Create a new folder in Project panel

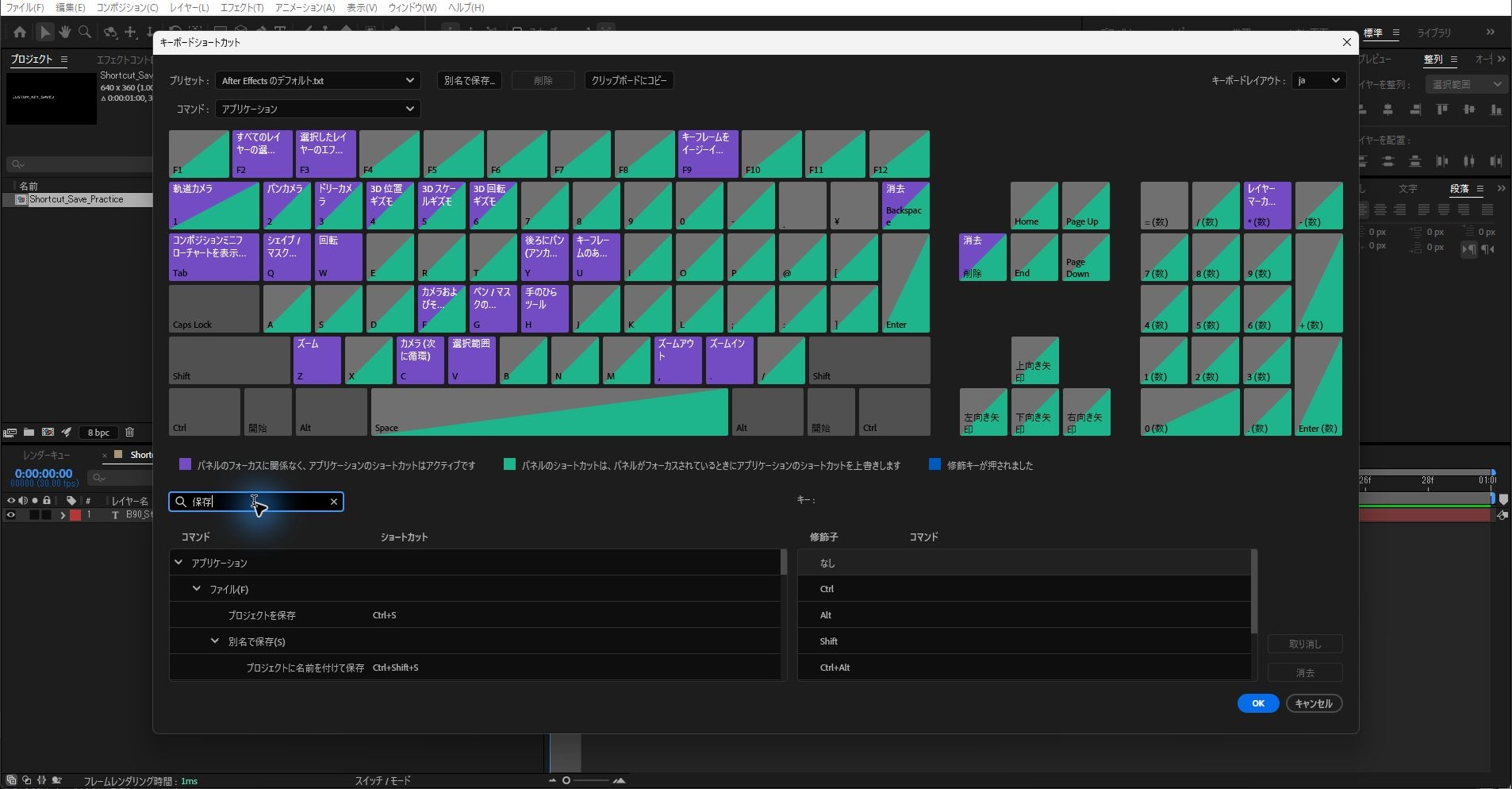pos(29,433)
